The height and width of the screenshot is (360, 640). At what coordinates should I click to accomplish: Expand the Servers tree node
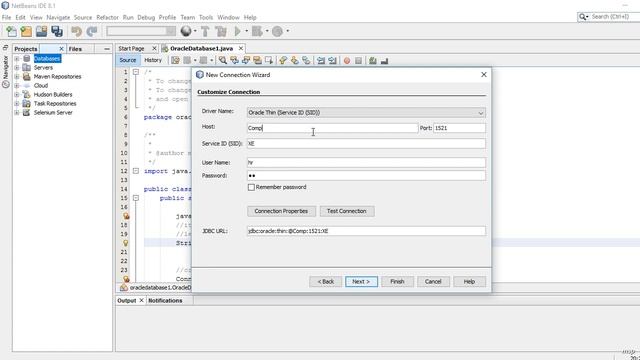(x=17, y=68)
